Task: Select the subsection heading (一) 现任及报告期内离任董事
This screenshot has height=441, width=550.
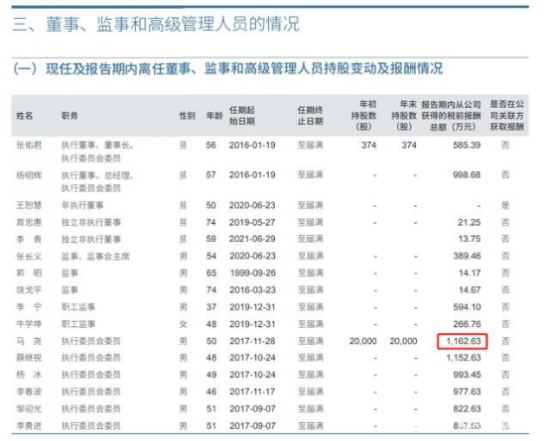Action: pos(228,68)
